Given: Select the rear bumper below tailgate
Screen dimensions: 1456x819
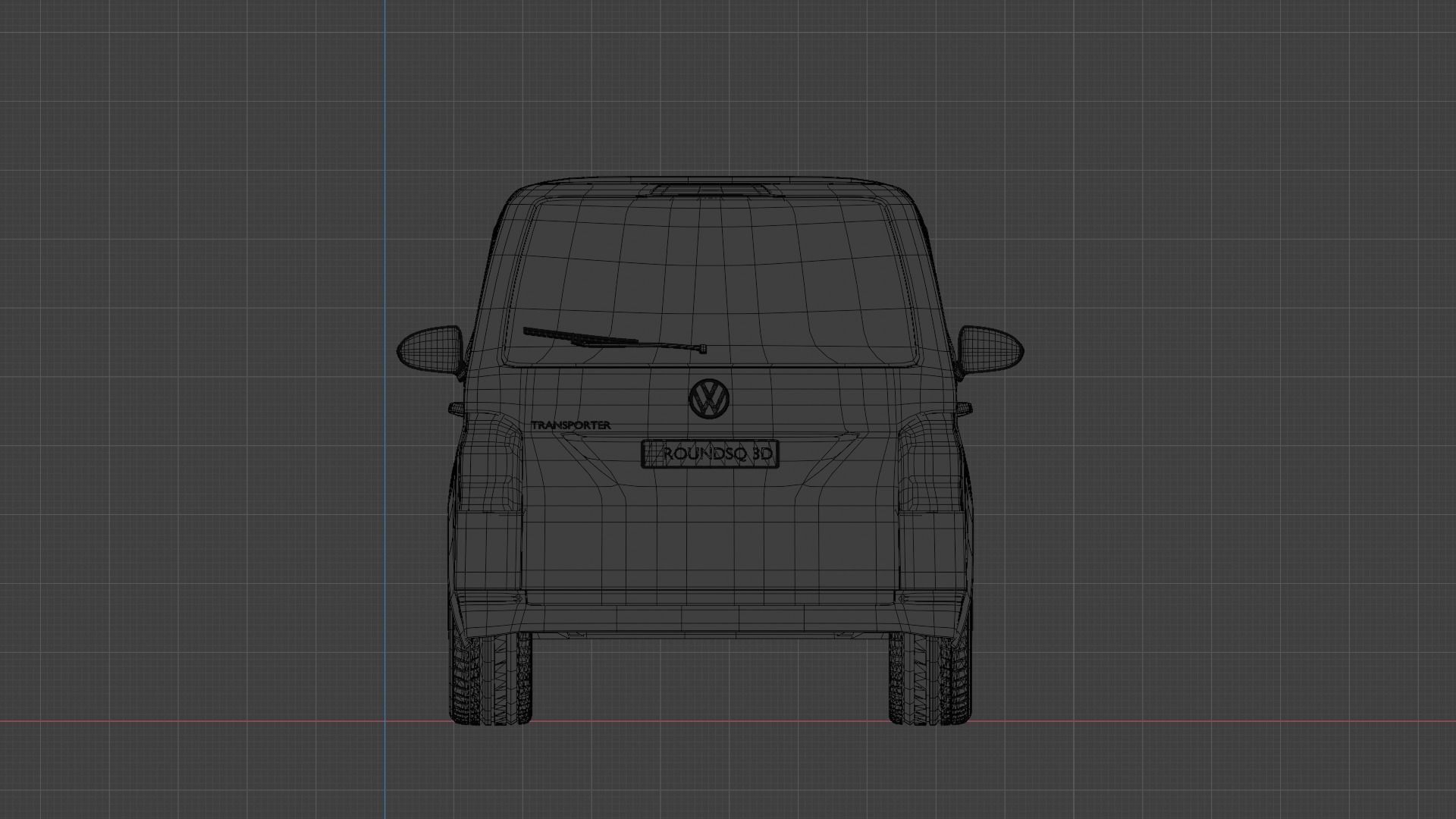Looking at the screenshot, I should (x=710, y=618).
